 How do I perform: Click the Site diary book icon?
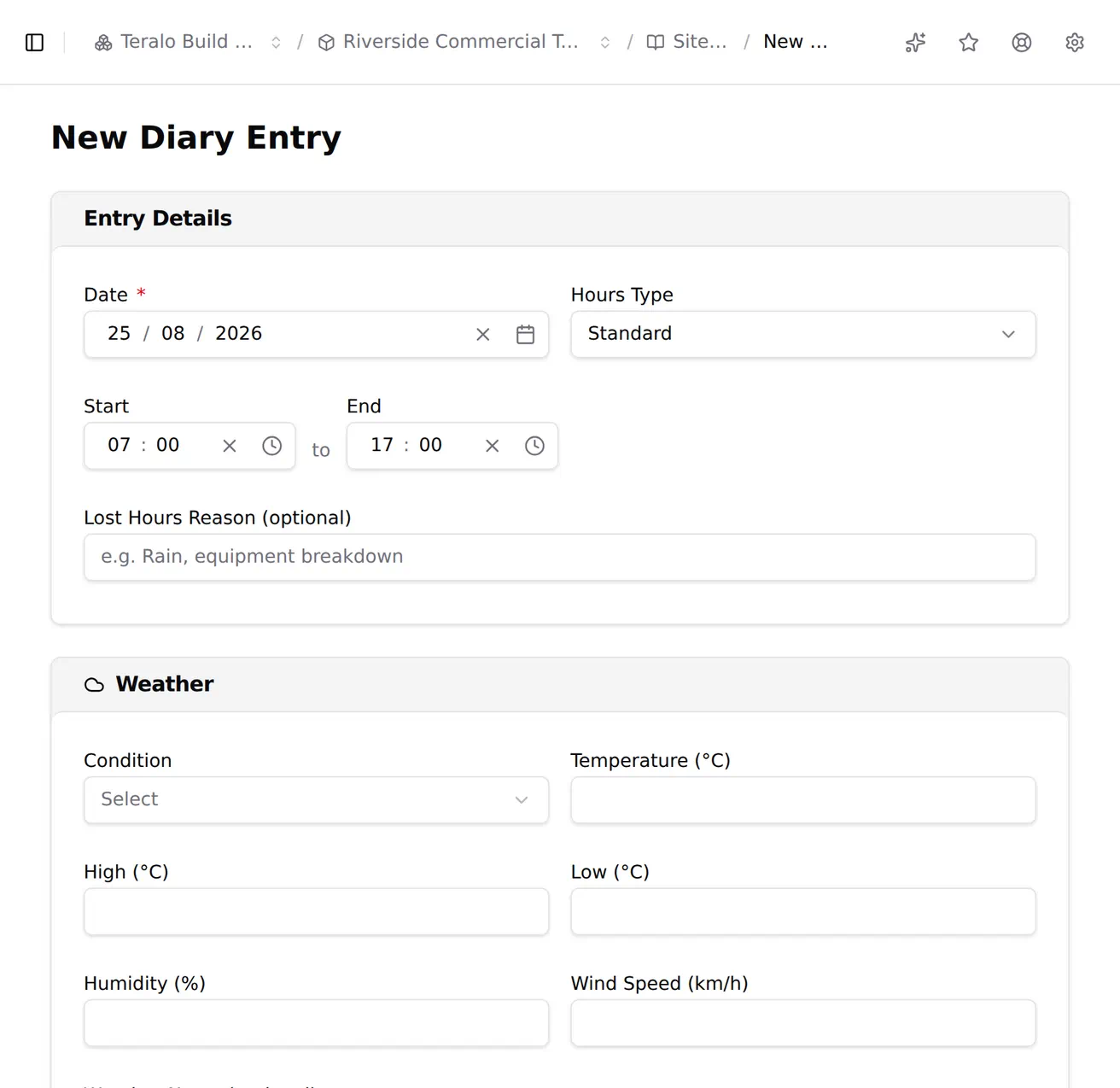tap(656, 43)
